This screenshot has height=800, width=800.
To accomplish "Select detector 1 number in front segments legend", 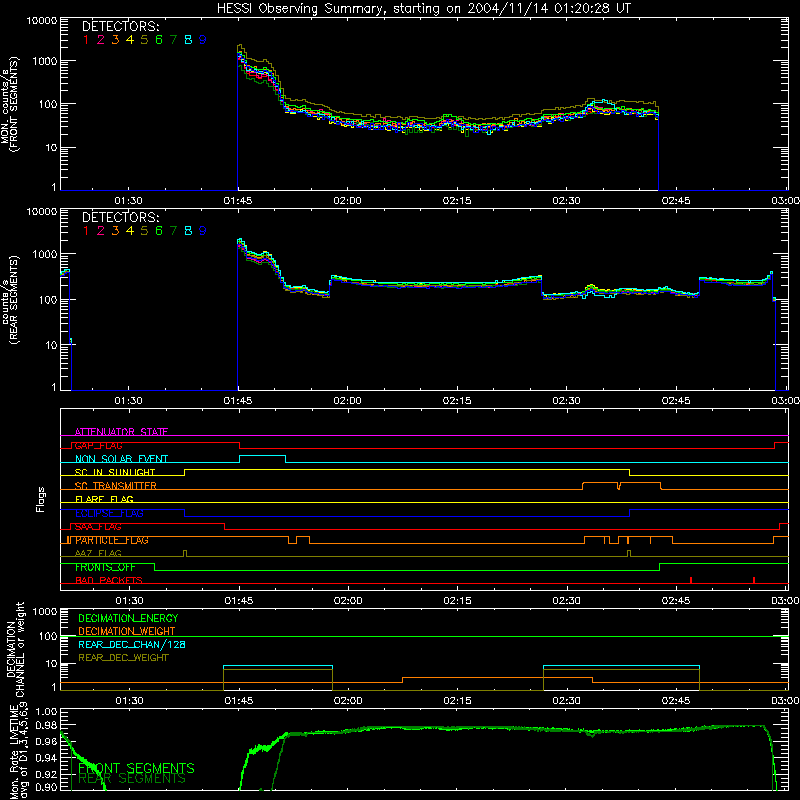I will [x=86, y=39].
